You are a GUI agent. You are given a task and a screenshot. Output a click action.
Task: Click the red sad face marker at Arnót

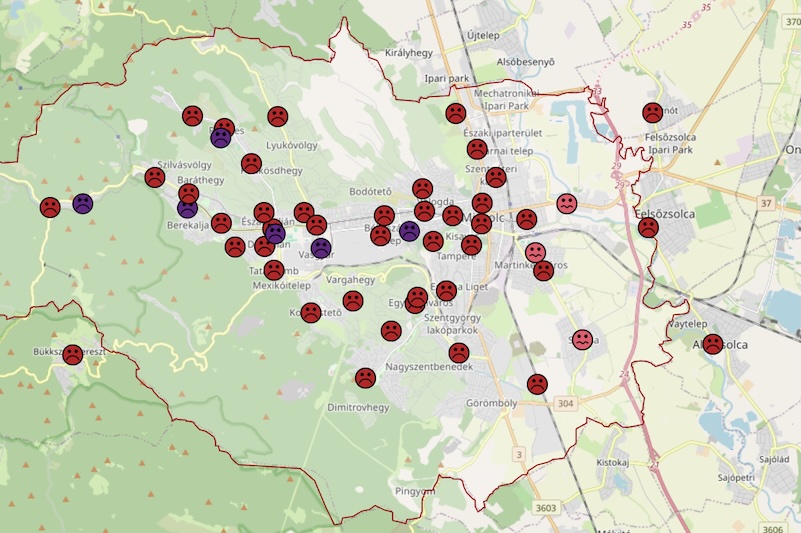[652, 112]
